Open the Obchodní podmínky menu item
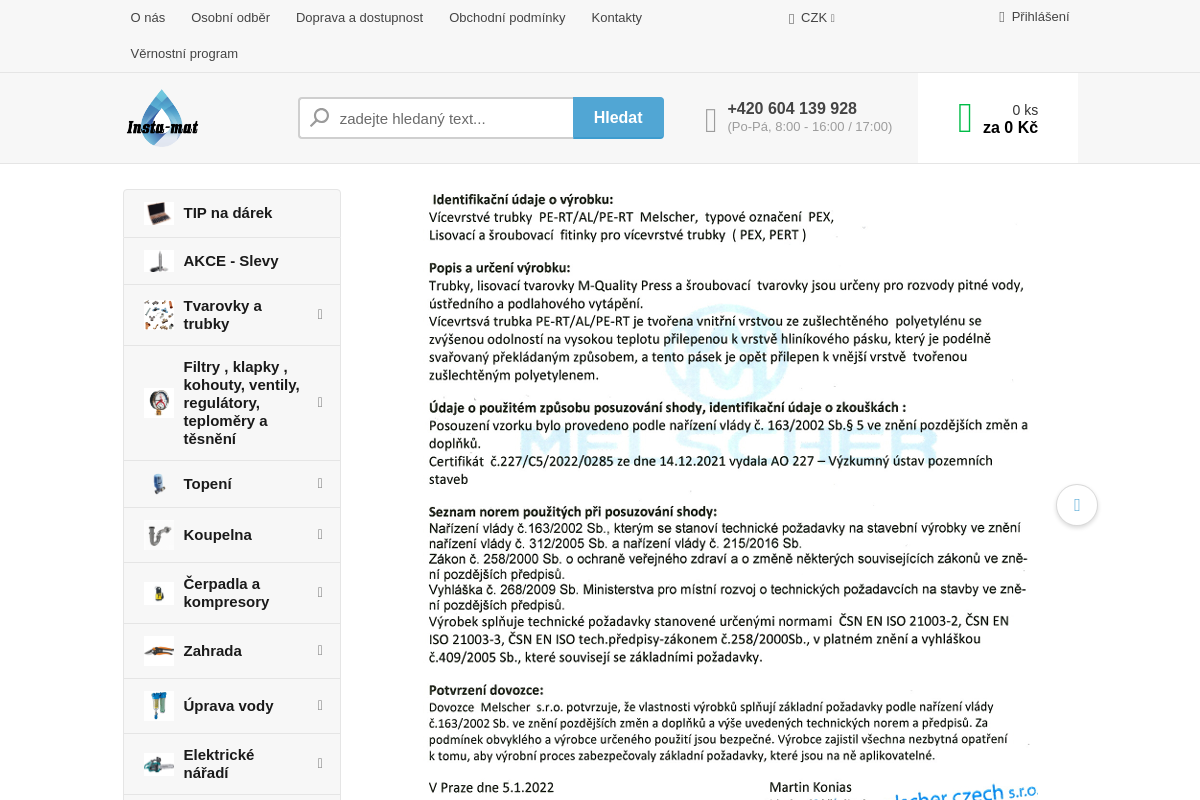 [507, 18]
